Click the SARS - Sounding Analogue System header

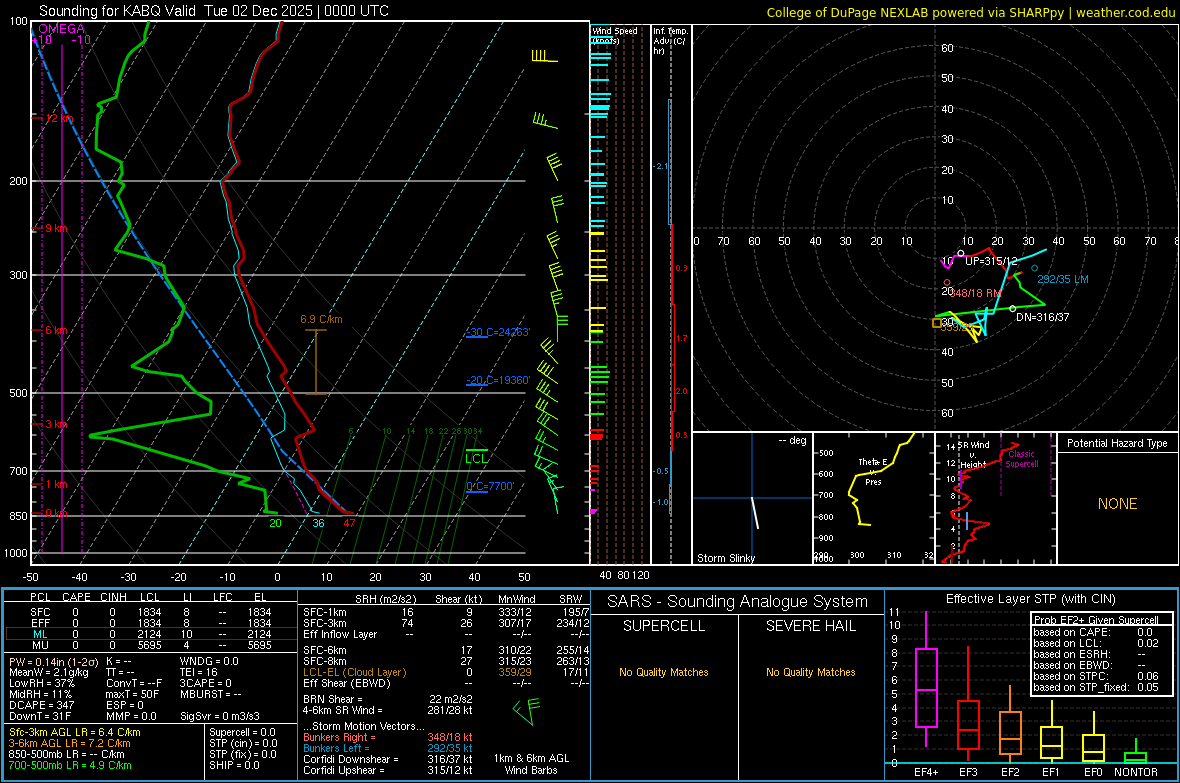pyautogui.click(x=738, y=602)
